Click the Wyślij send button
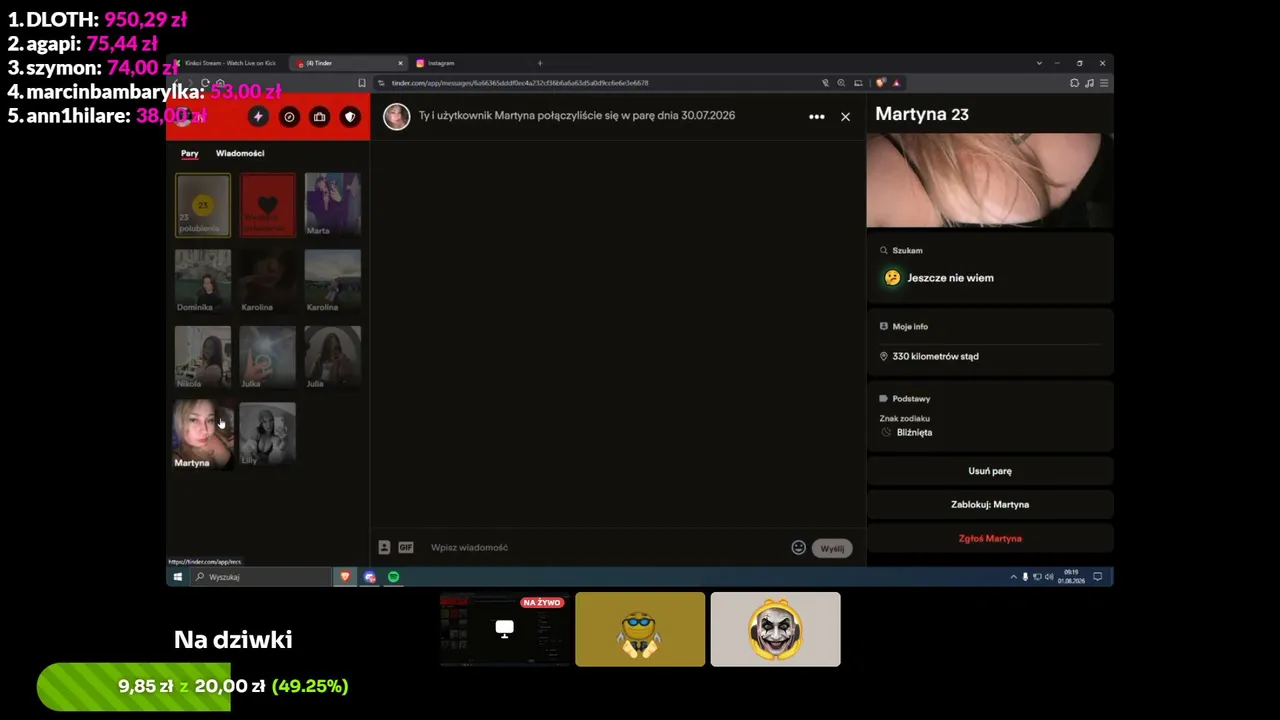Screen dimensions: 1280x720 click(832, 548)
